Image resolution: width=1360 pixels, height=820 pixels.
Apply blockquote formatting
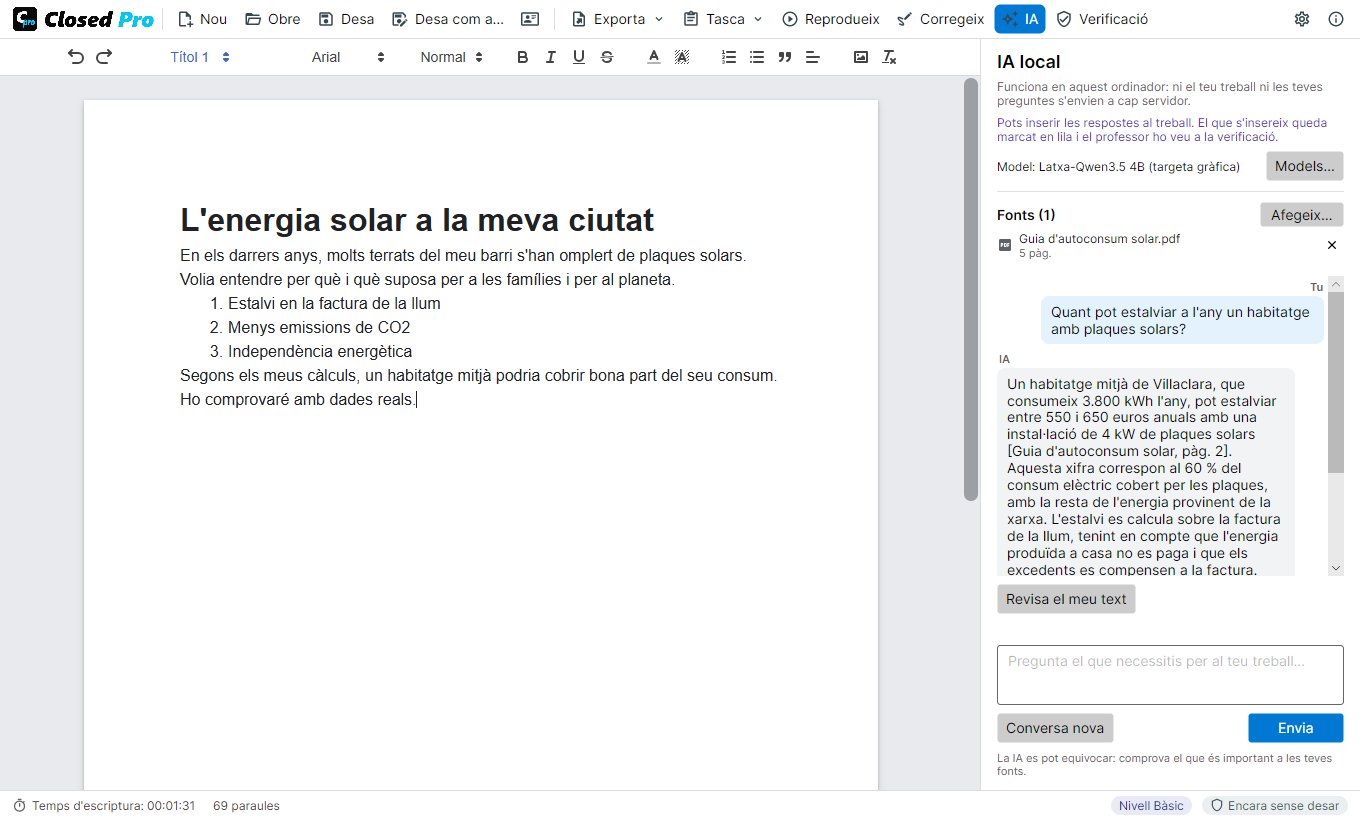785,57
